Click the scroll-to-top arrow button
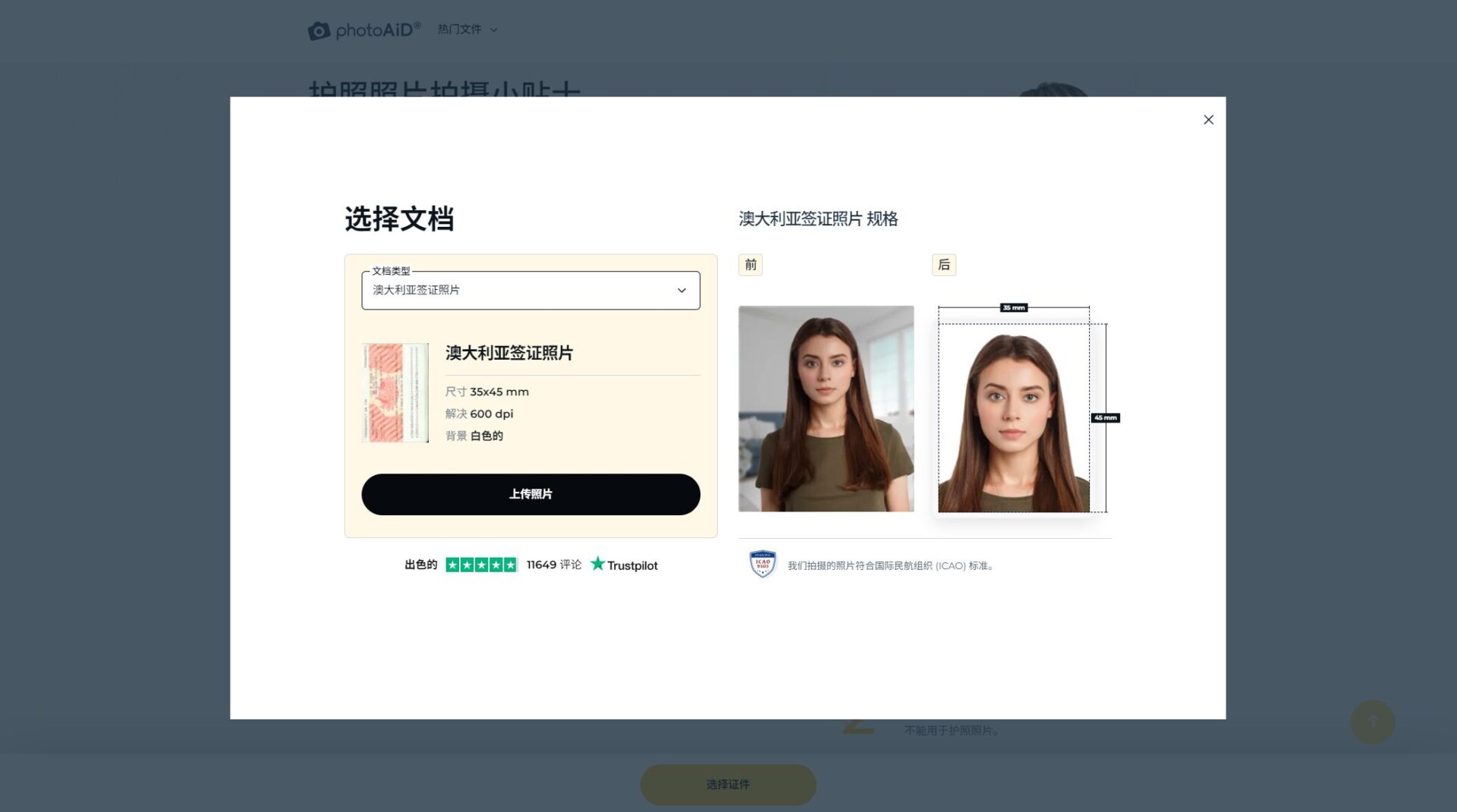 pos(1372,722)
